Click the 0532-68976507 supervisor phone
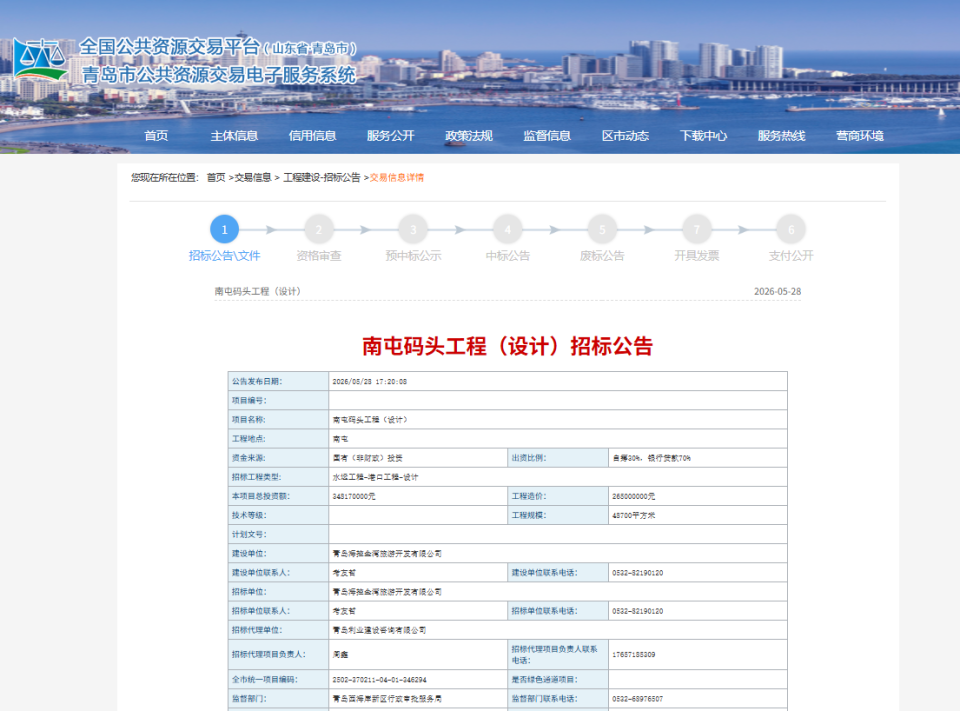 tap(637, 699)
